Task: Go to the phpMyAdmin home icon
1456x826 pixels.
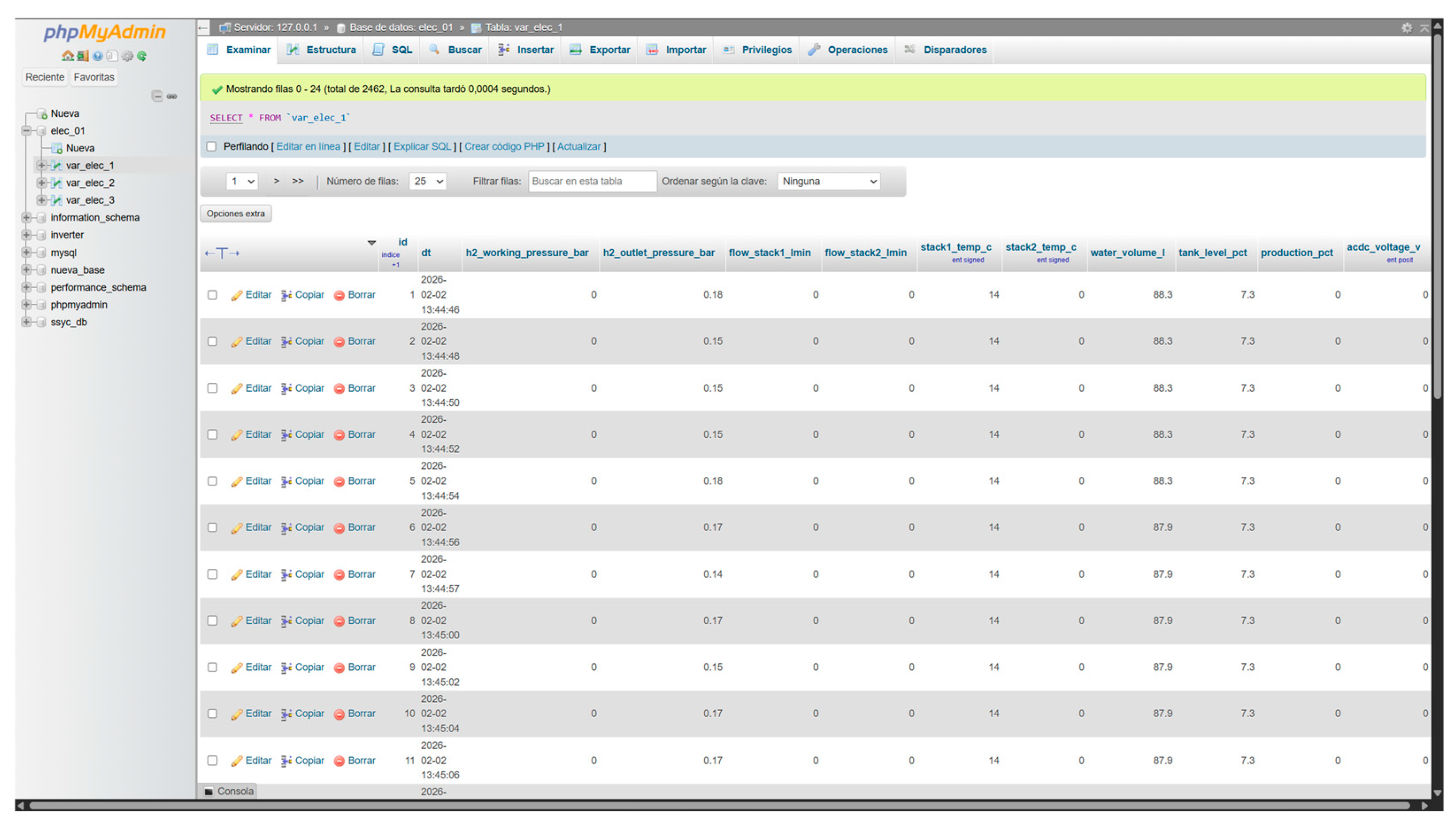Action: point(68,56)
